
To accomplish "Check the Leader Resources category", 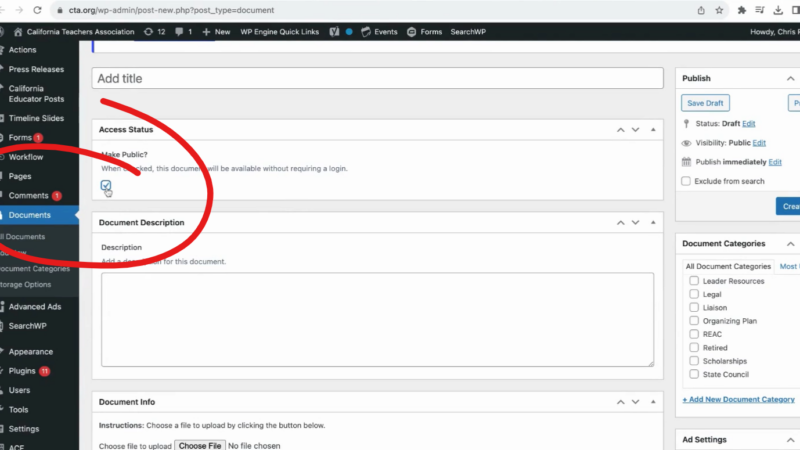I will (x=694, y=281).
